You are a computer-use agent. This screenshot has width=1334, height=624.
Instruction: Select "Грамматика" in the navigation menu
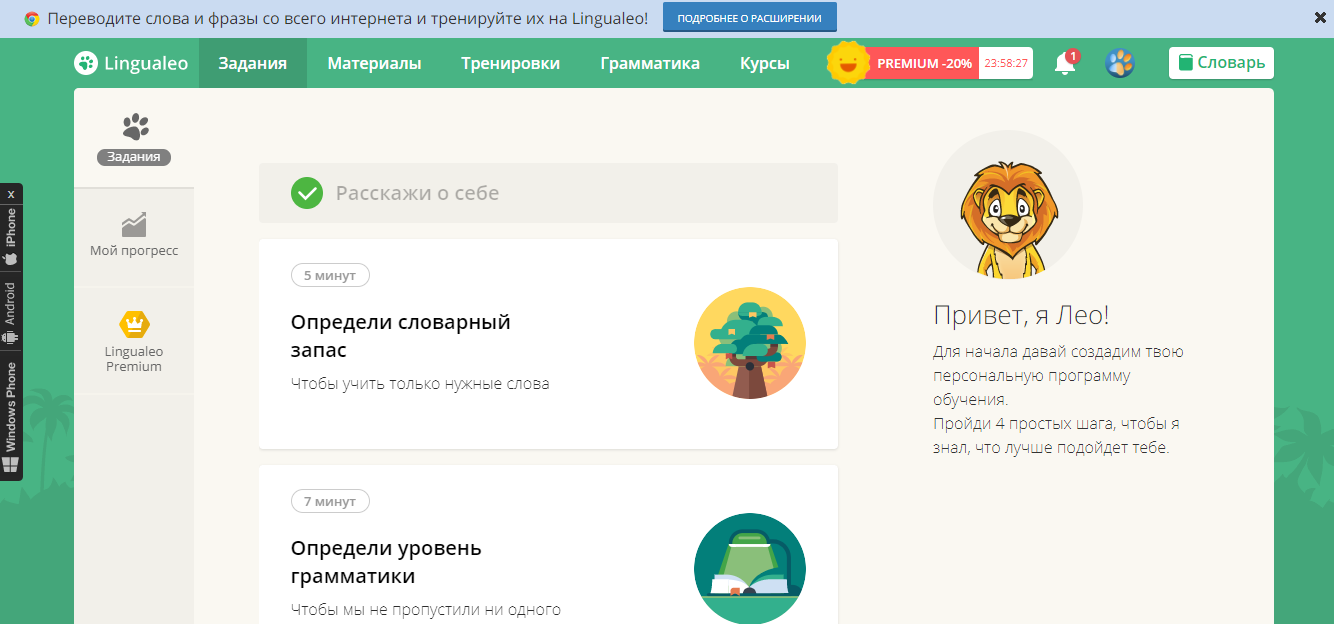coord(649,62)
